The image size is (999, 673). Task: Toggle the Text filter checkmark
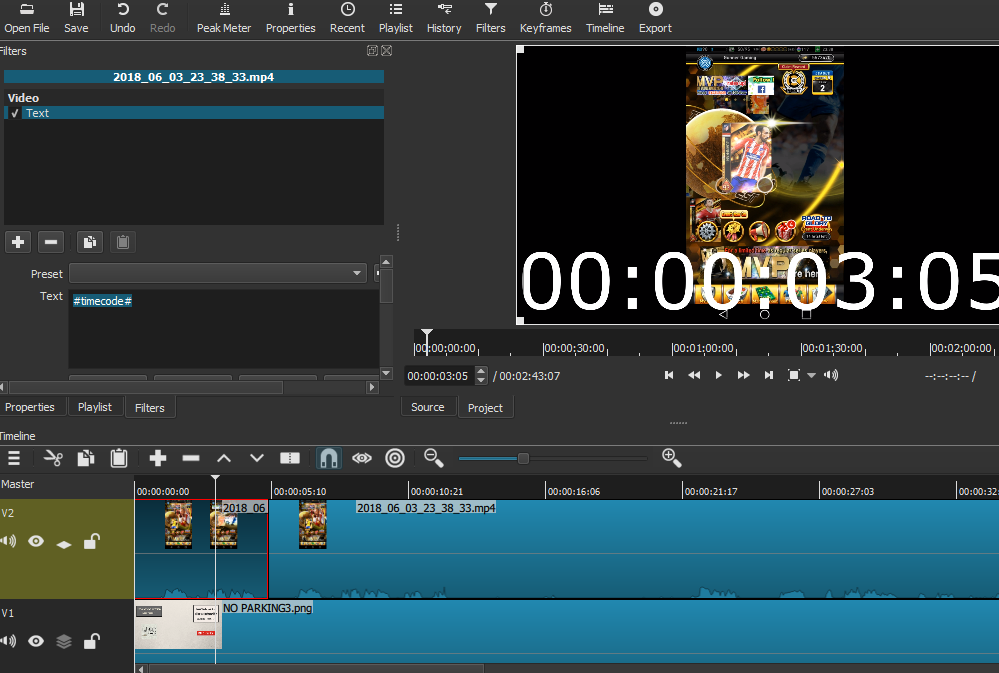pos(15,113)
